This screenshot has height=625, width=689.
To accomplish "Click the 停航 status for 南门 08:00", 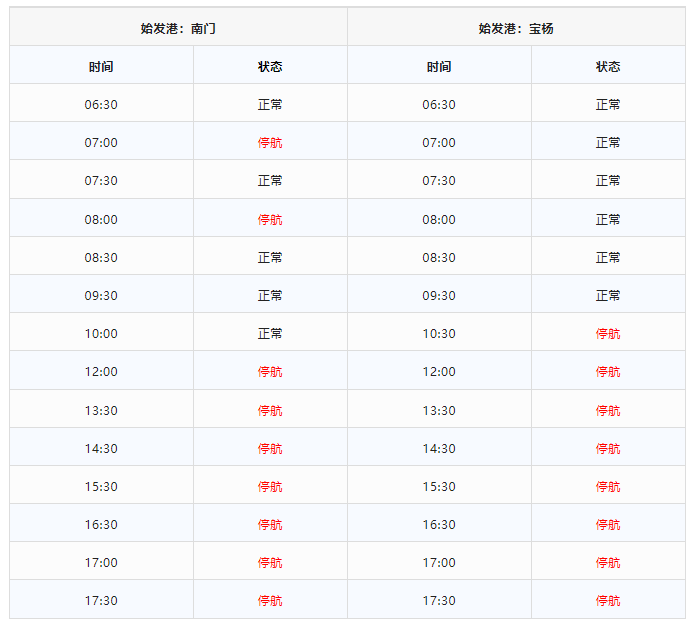I will 270,219.
